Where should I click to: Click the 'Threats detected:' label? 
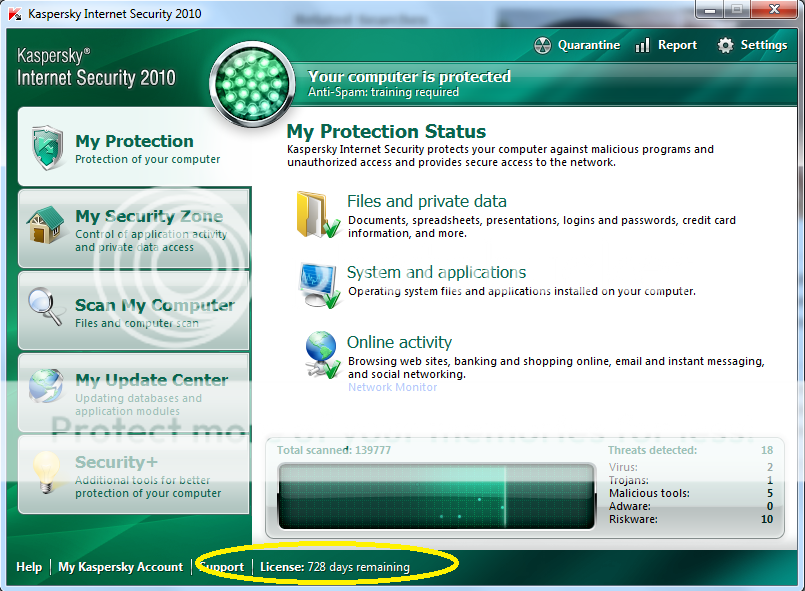click(x=653, y=450)
